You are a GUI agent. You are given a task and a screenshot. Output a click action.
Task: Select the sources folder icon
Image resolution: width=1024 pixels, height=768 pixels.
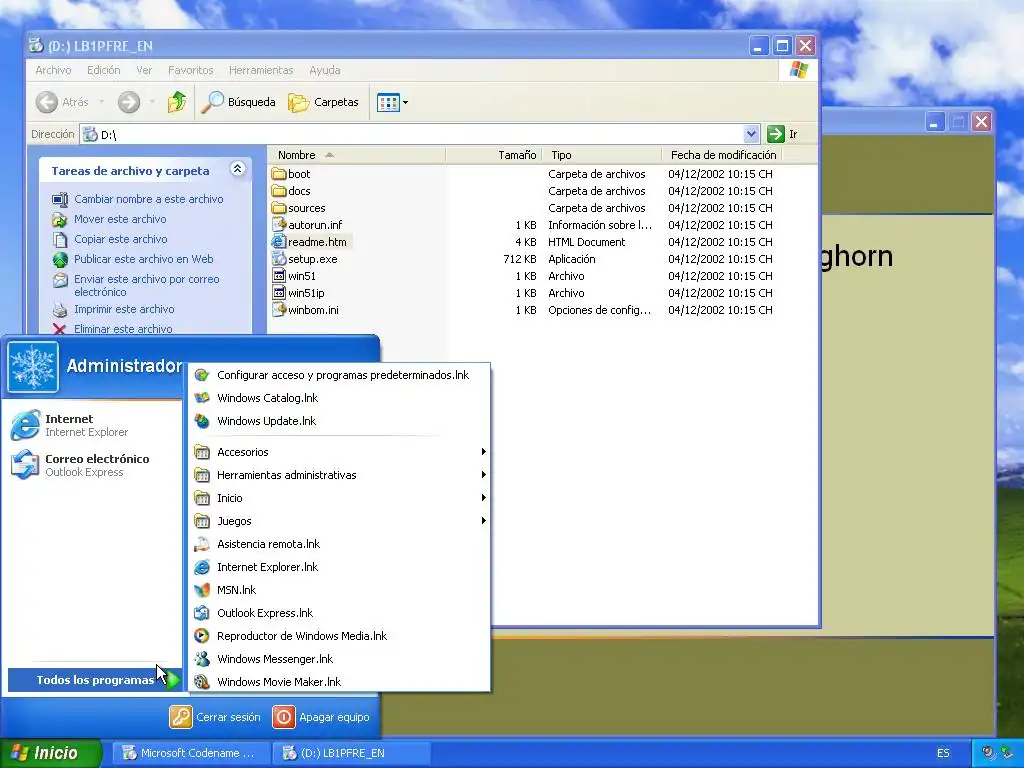point(279,208)
